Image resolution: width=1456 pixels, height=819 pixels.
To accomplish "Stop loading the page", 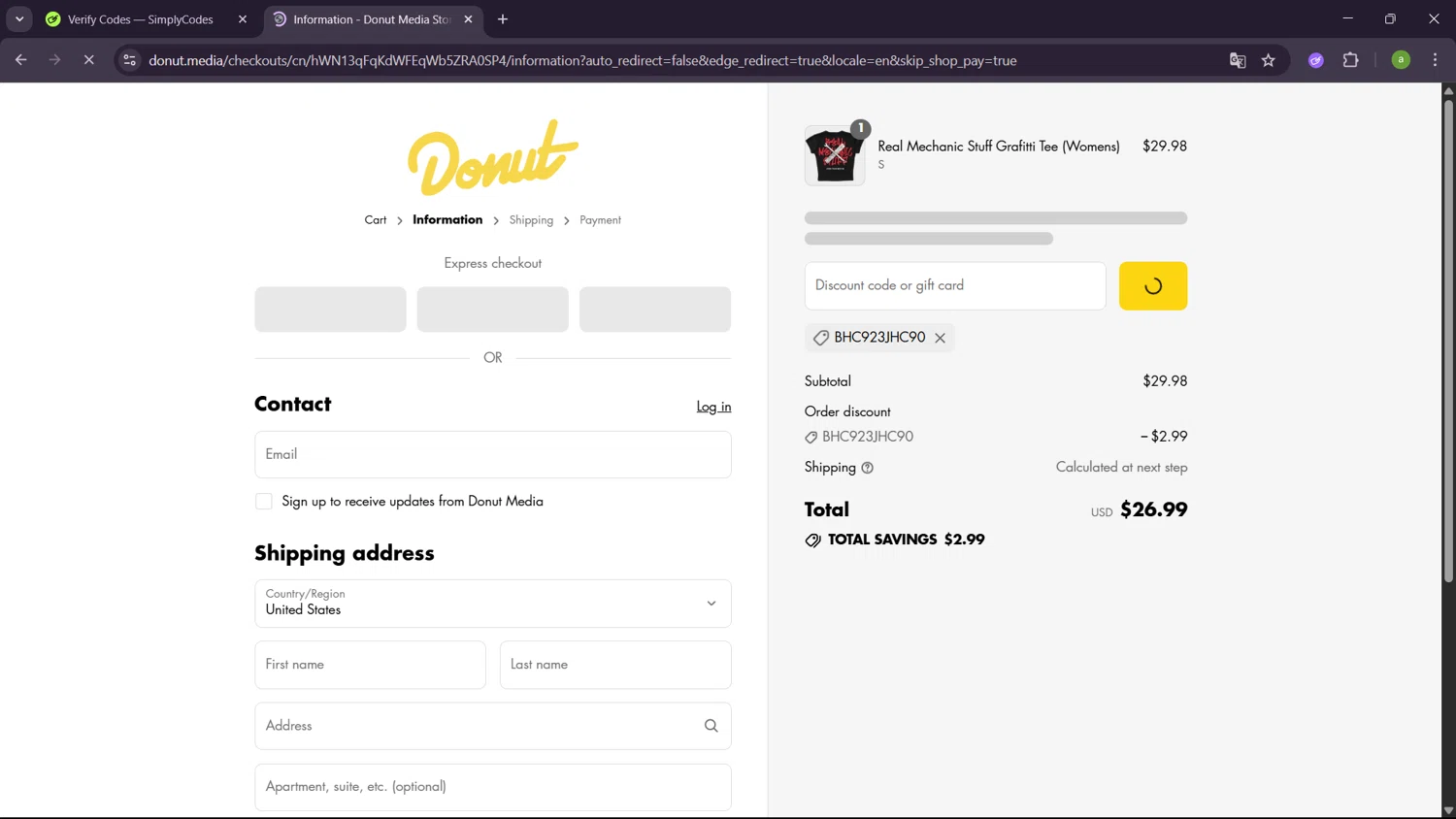I will pos(88,60).
